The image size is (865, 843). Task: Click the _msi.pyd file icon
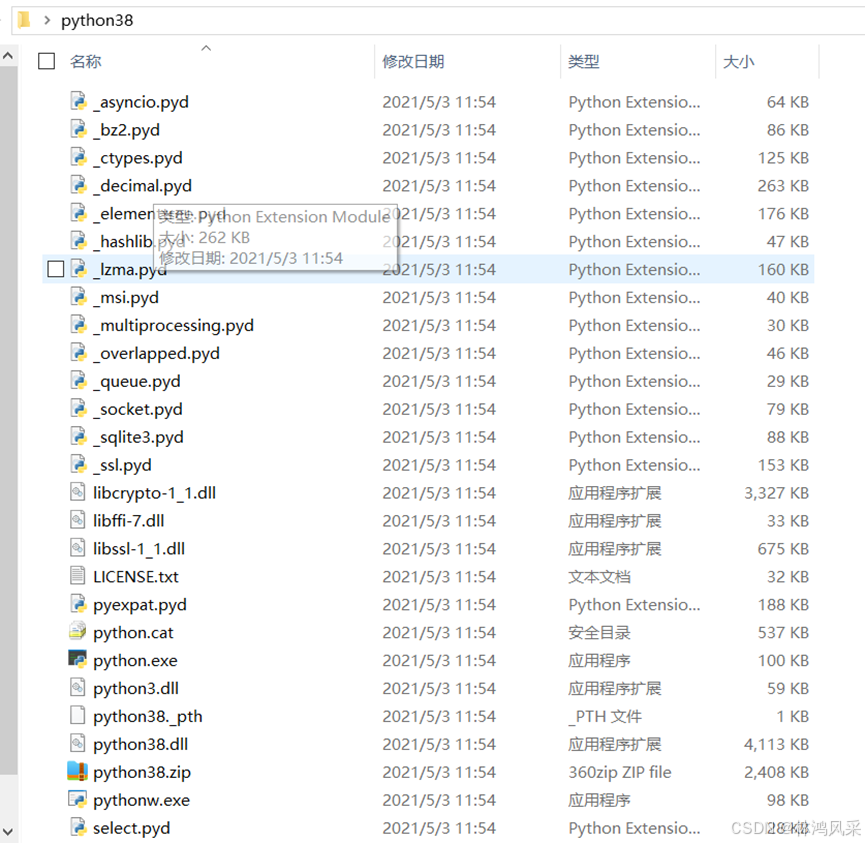(78, 297)
